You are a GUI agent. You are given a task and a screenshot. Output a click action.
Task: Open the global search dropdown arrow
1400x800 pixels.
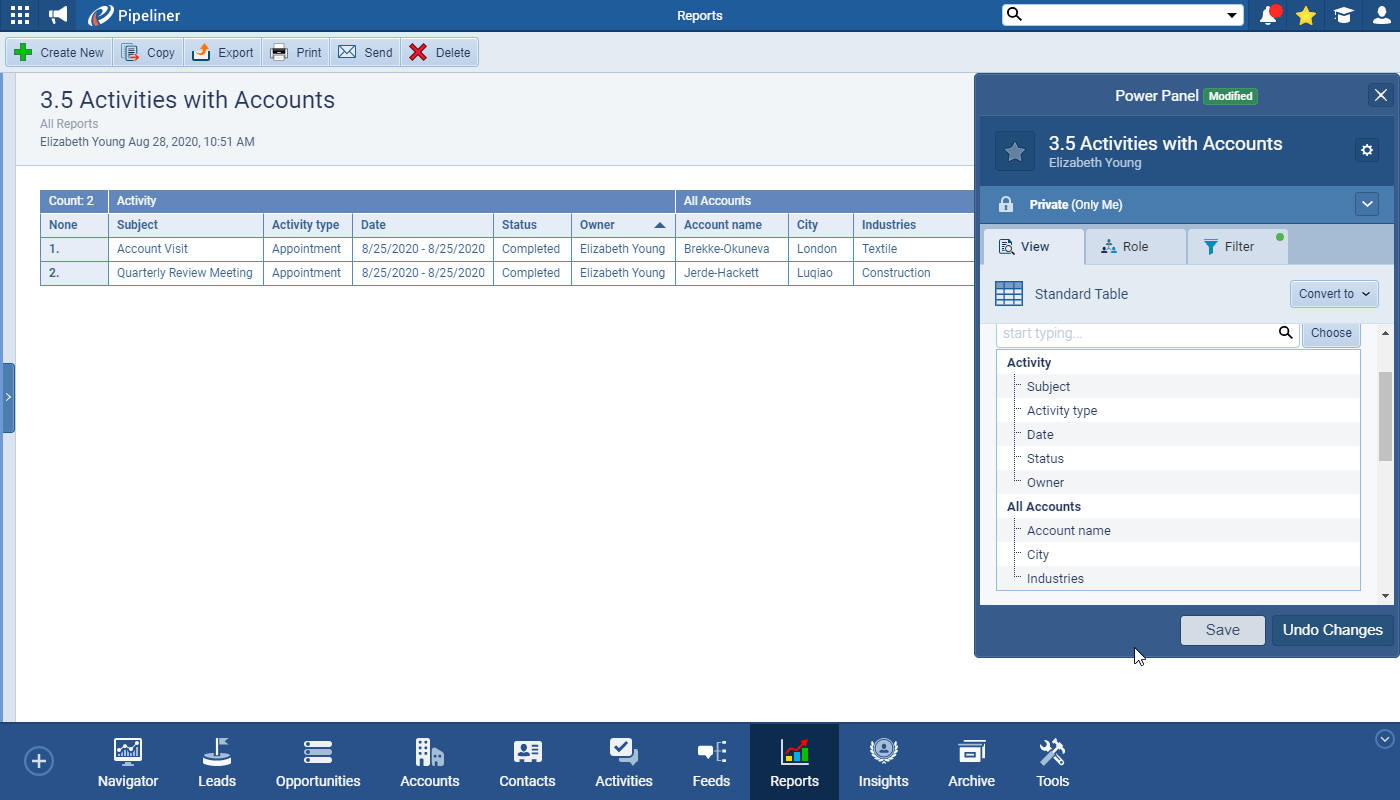(x=1232, y=15)
